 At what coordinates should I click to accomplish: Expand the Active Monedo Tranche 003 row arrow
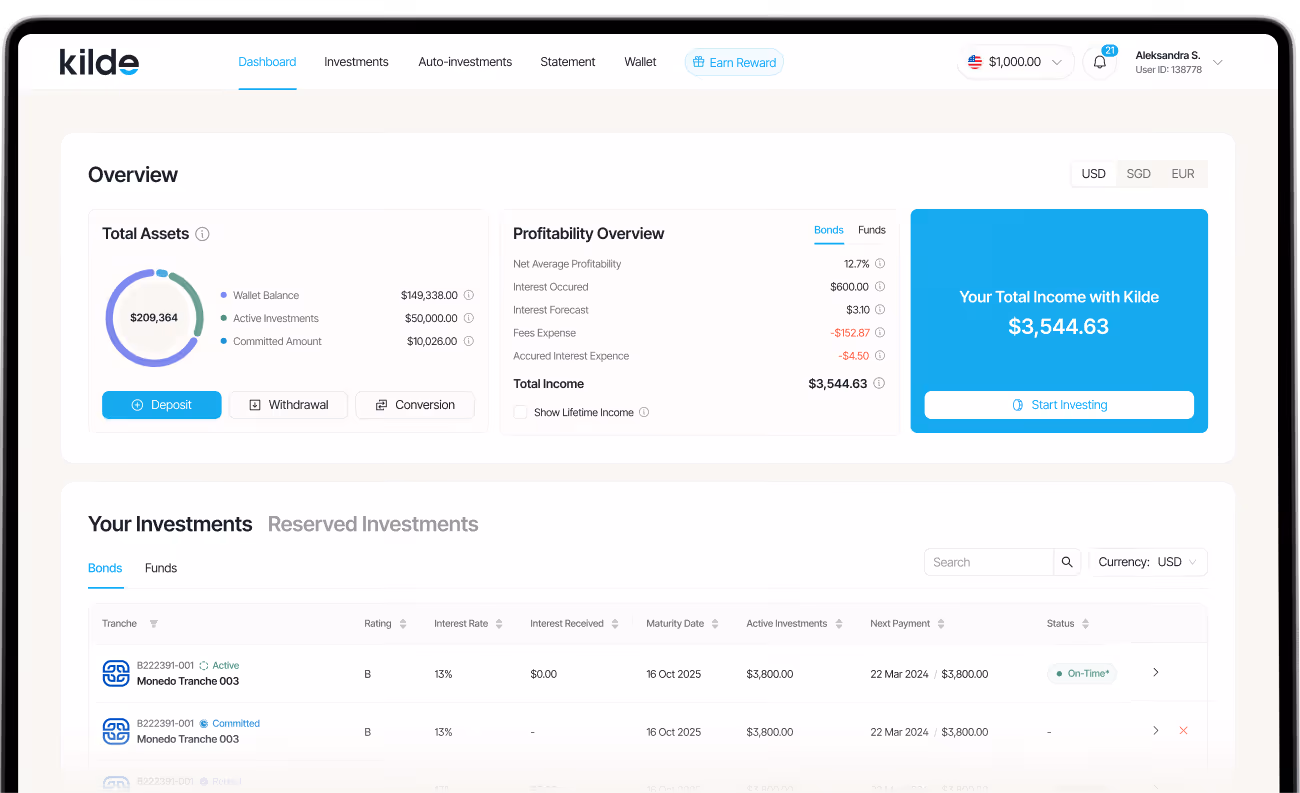[1156, 673]
